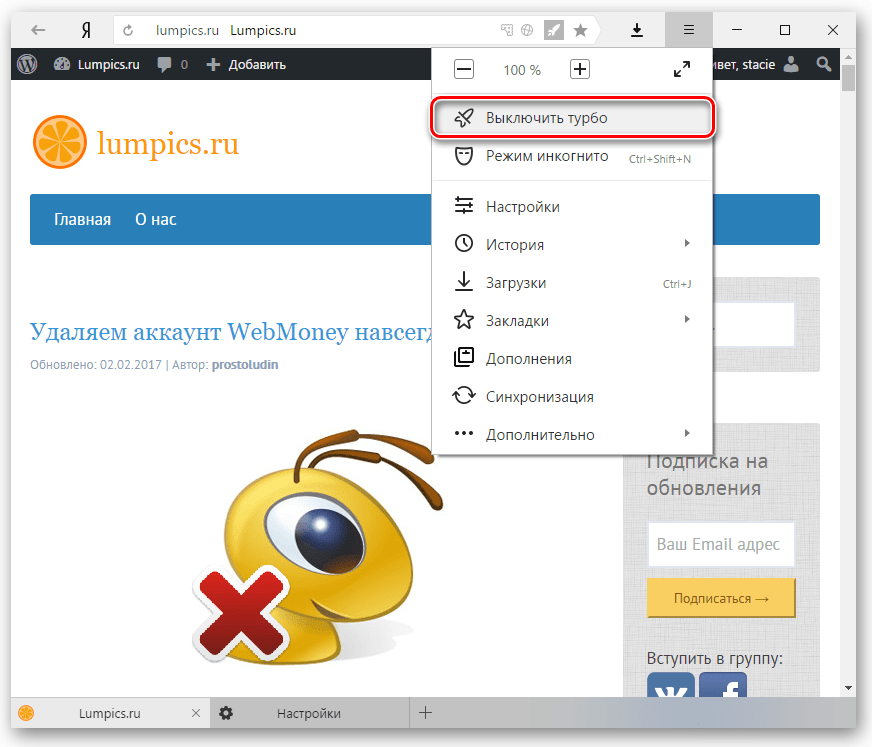This screenshot has width=872, height=747.
Task: Open the 'О нас' navigation link
Action: pyautogui.click(x=156, y=219)
